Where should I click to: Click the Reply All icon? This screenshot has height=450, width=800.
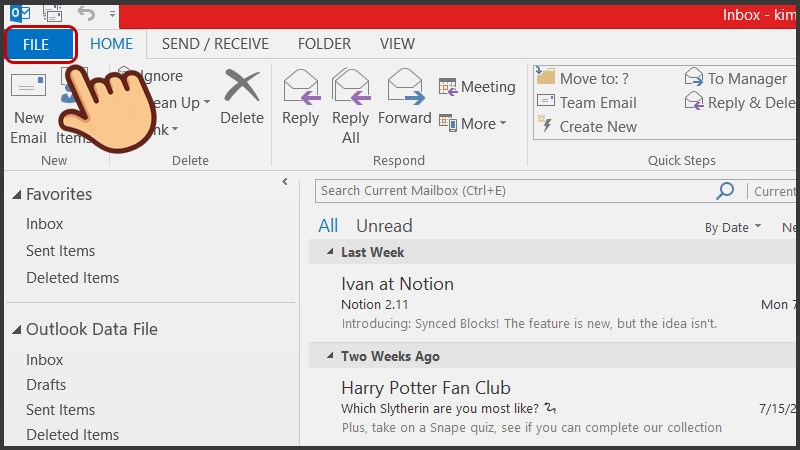[x=351, y=87]
